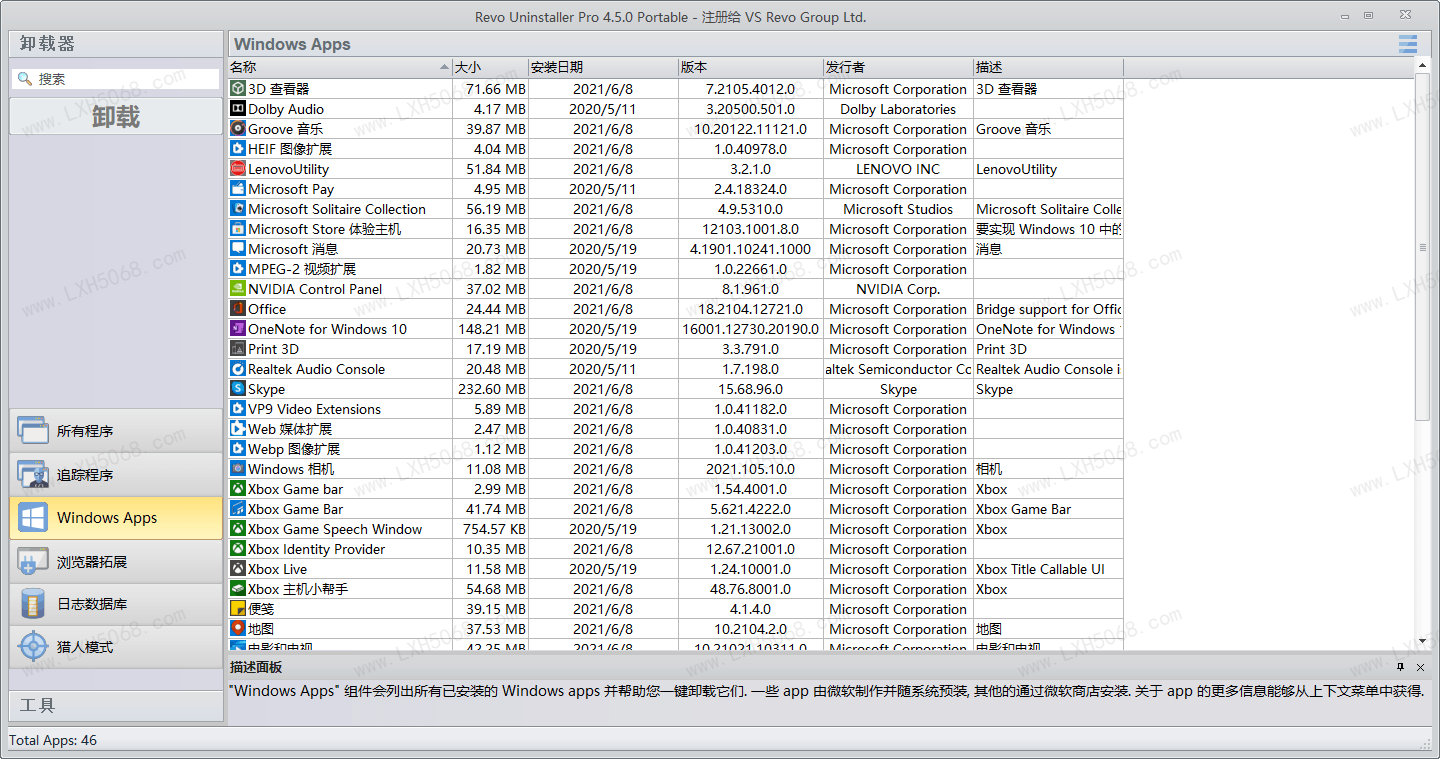Sort the list by 描述 column
Viewport: 1440px width, 759px height.
(1048, 67)
